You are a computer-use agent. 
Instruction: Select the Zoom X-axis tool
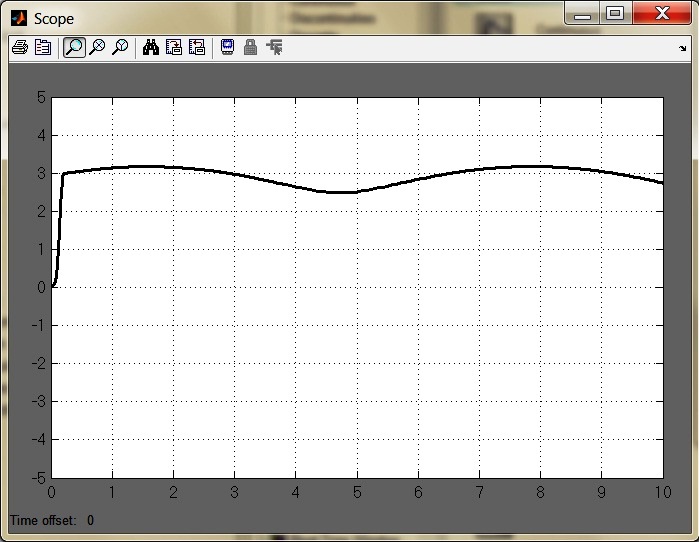click(x=97, y=47)
